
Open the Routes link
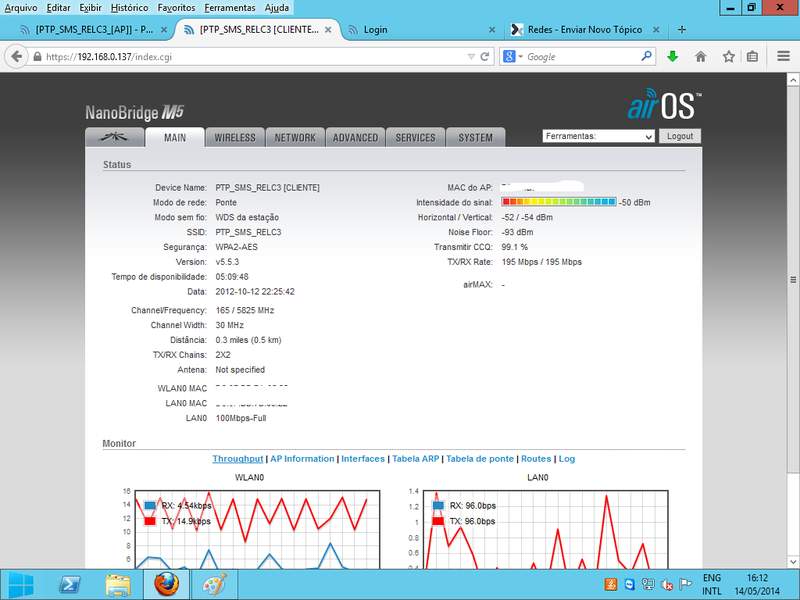[x=536, y=459]
